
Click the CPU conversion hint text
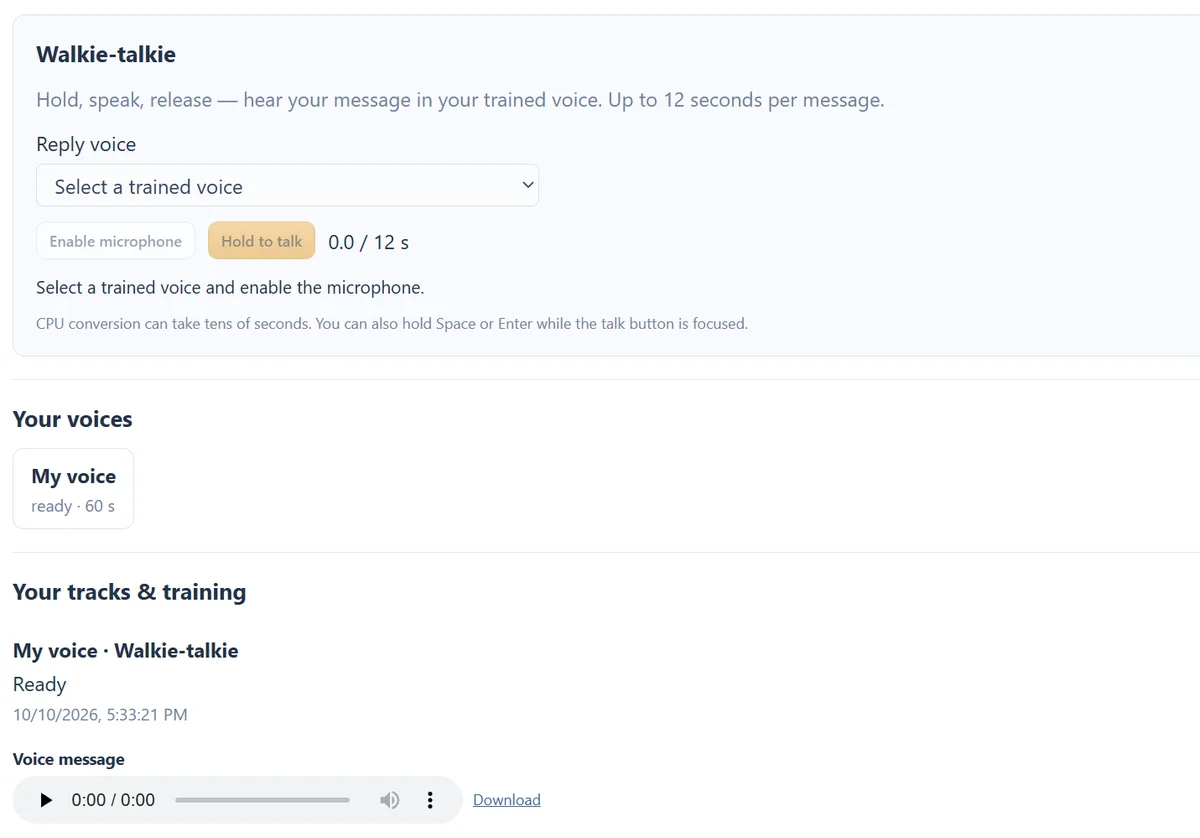click(392, 324)
